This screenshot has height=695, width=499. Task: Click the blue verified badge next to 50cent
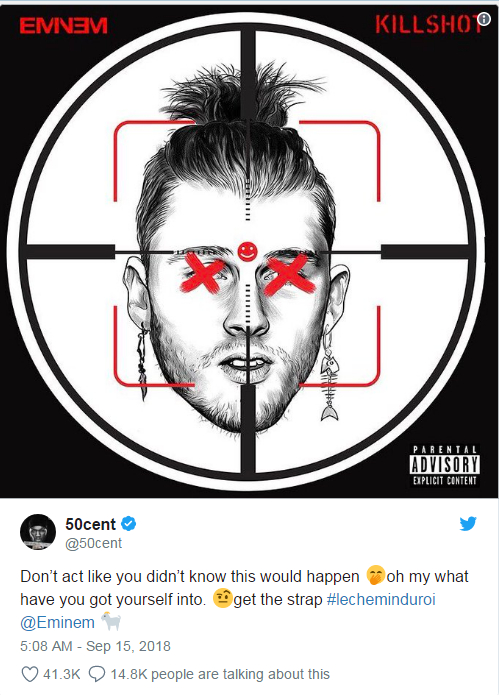pos(129,524)
